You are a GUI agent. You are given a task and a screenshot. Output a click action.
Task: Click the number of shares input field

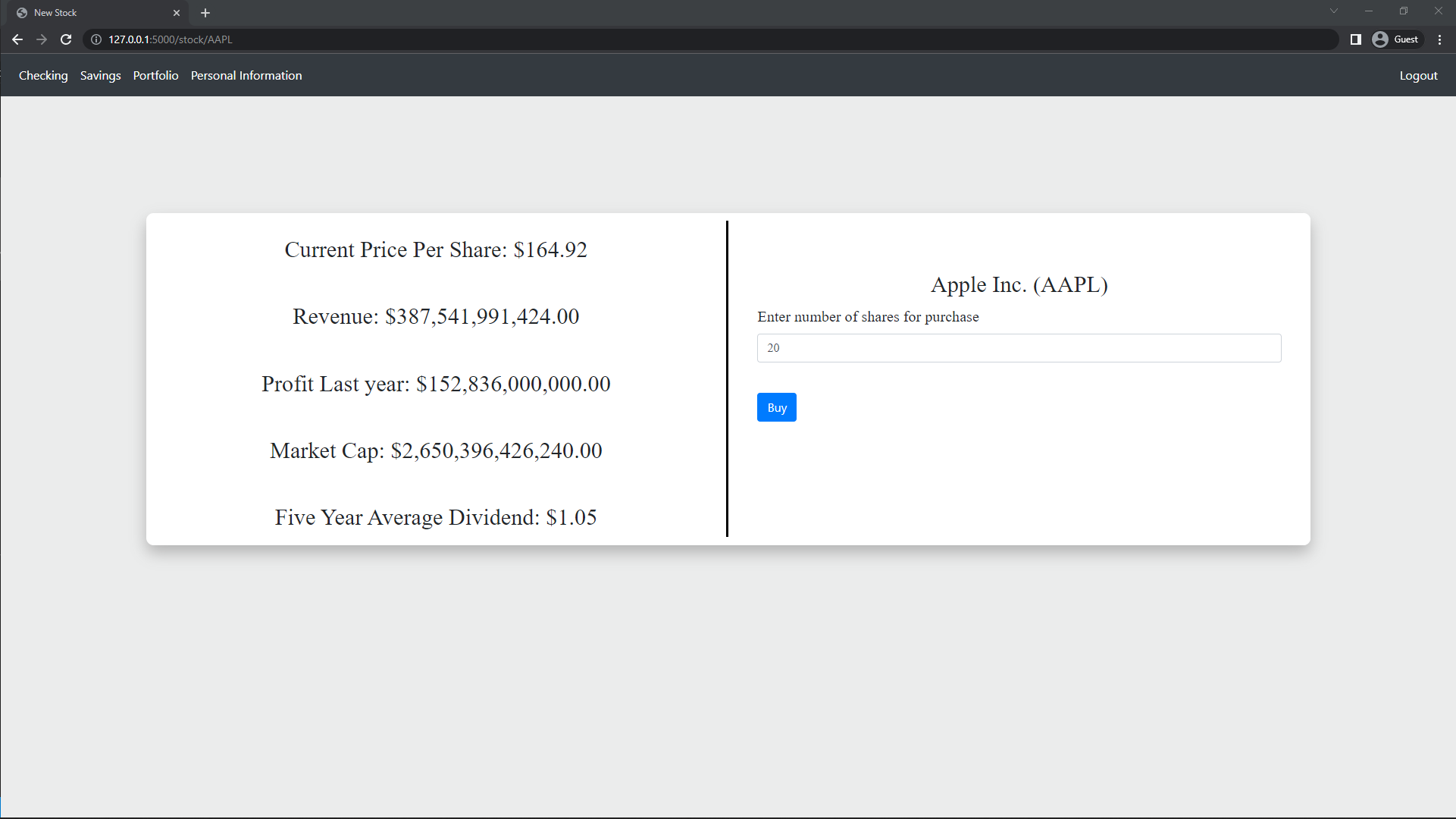(x=1019, y=348)
